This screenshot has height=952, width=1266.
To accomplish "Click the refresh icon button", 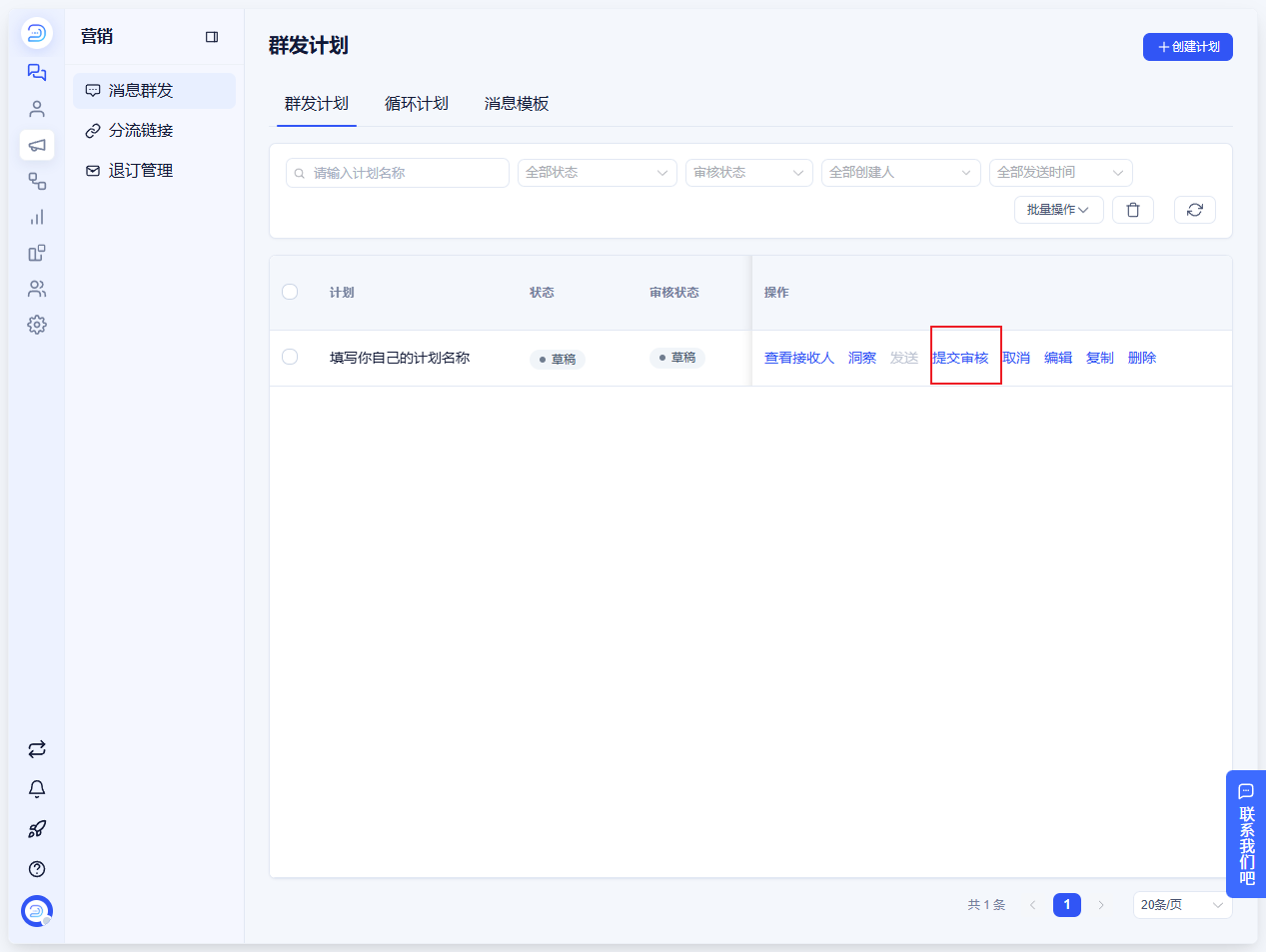I will tap(1194, 210).
